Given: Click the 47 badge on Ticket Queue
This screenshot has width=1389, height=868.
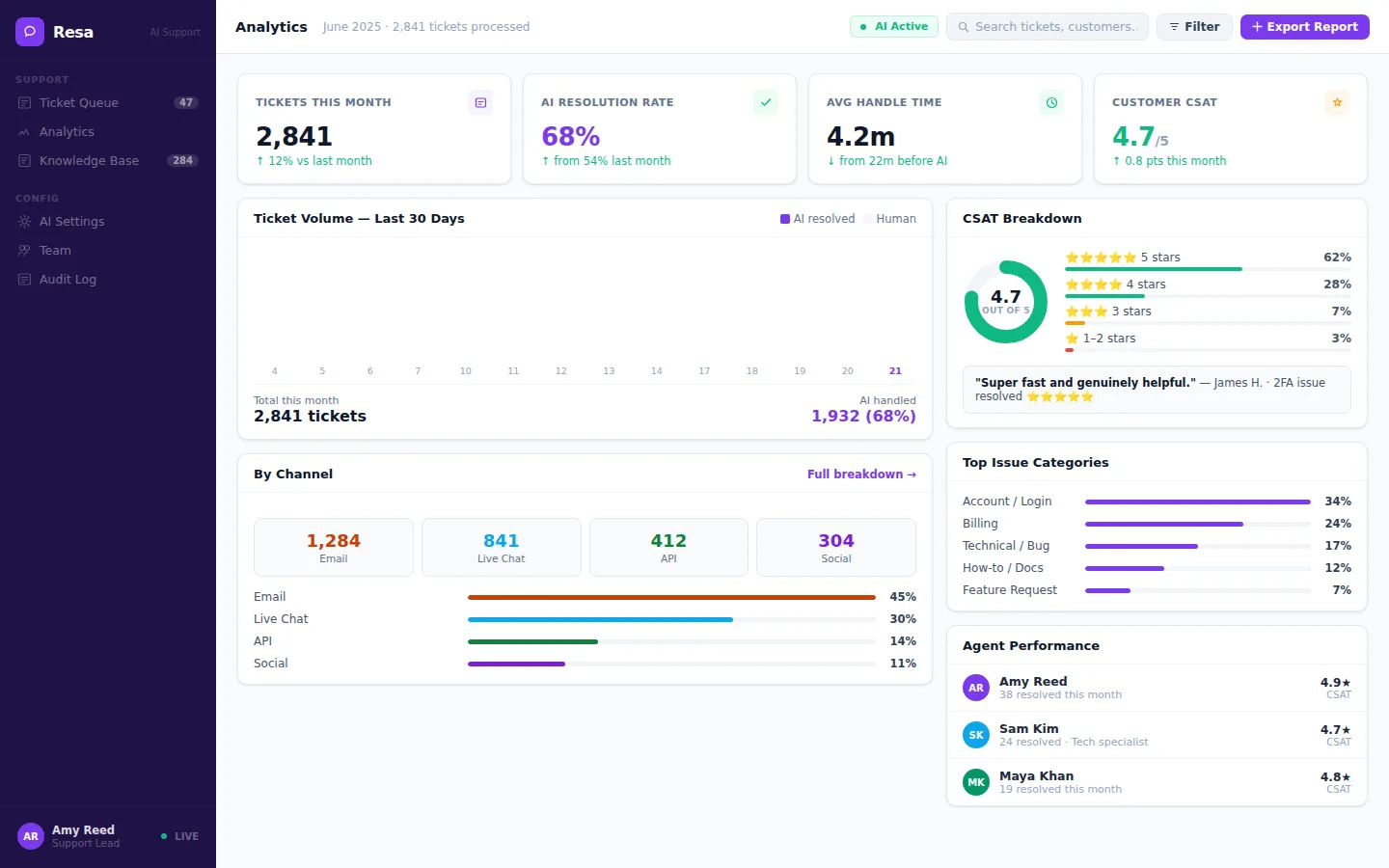Looking at the screenshot, I should click(186, 102).
